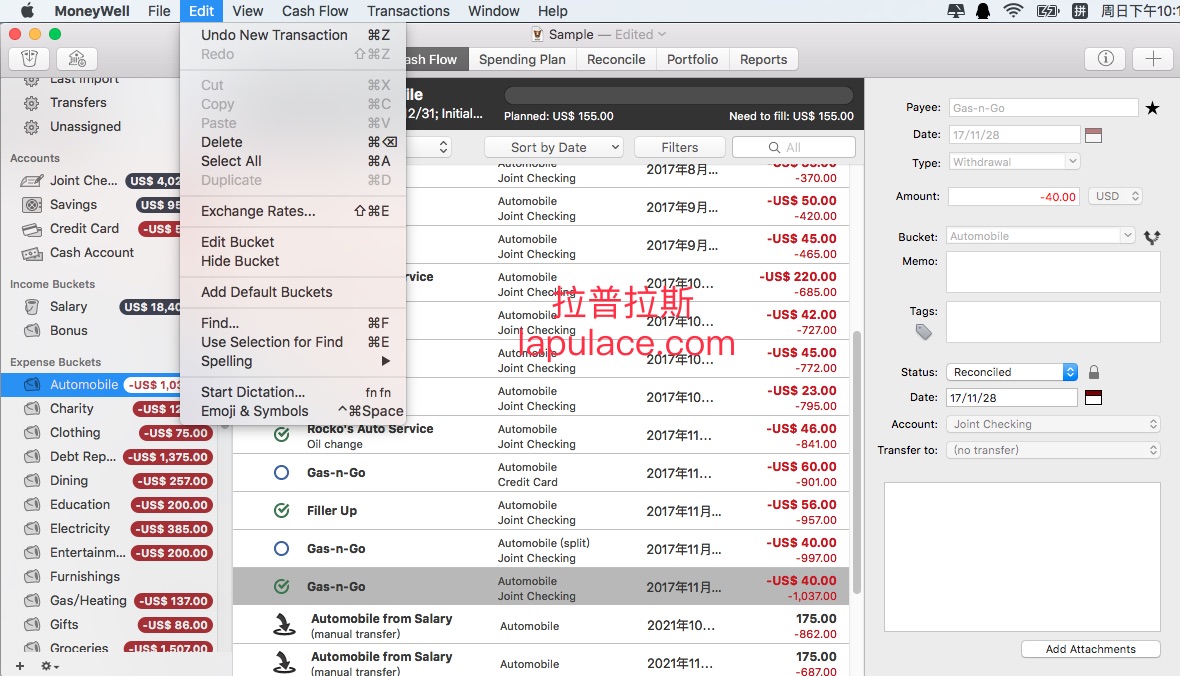
Task: Open the Sort by Date dropdown
Action: pos(554,148)
